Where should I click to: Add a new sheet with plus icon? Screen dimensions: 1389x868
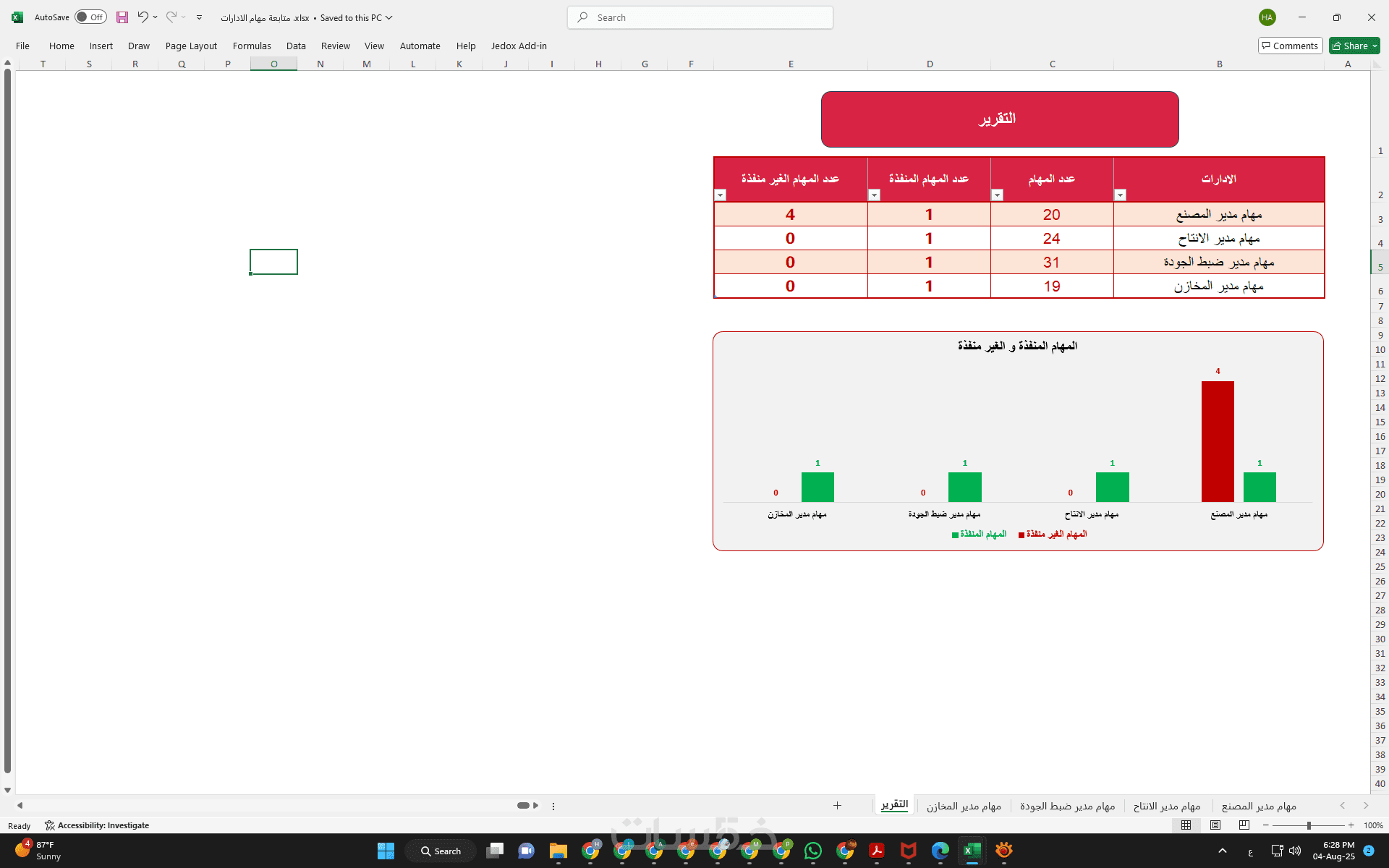pyautogui.click(x=837, y=806)
